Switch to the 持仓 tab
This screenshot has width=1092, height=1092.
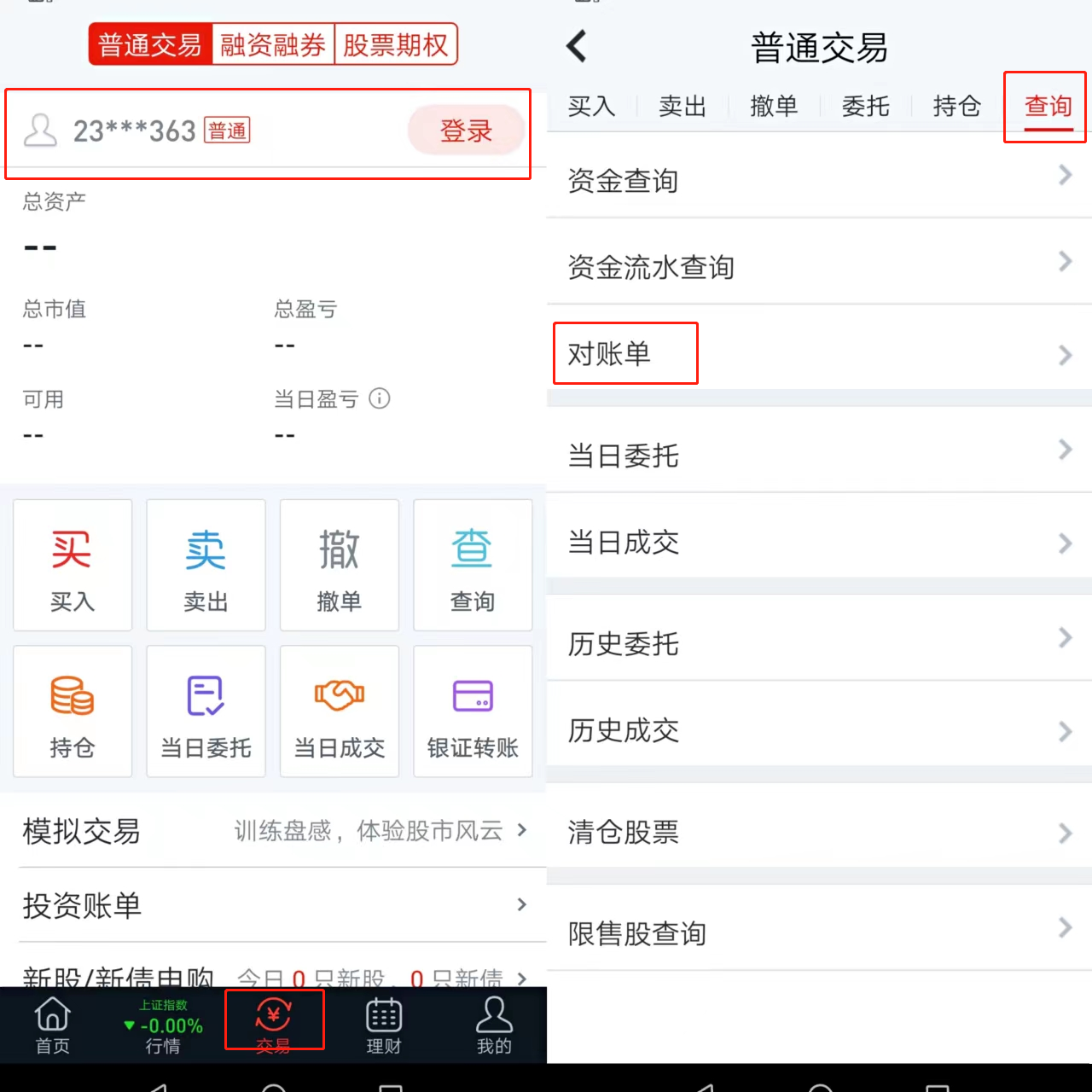pos(956,106)
